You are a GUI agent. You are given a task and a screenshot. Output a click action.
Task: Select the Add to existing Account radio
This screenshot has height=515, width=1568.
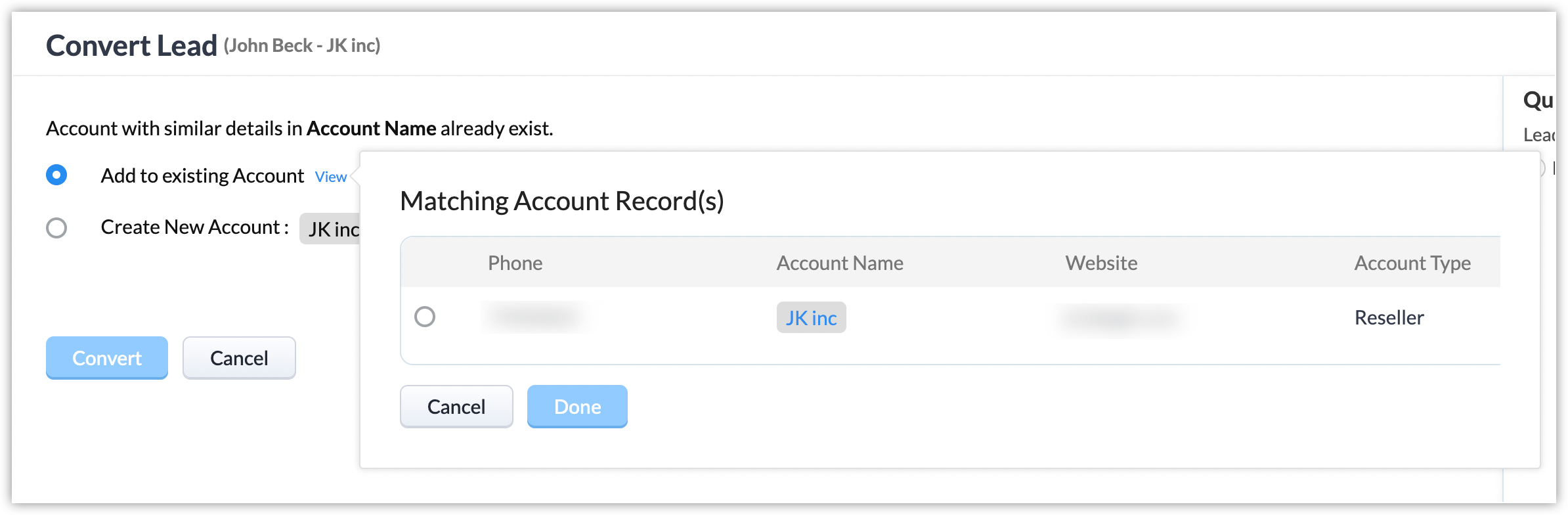56,175
